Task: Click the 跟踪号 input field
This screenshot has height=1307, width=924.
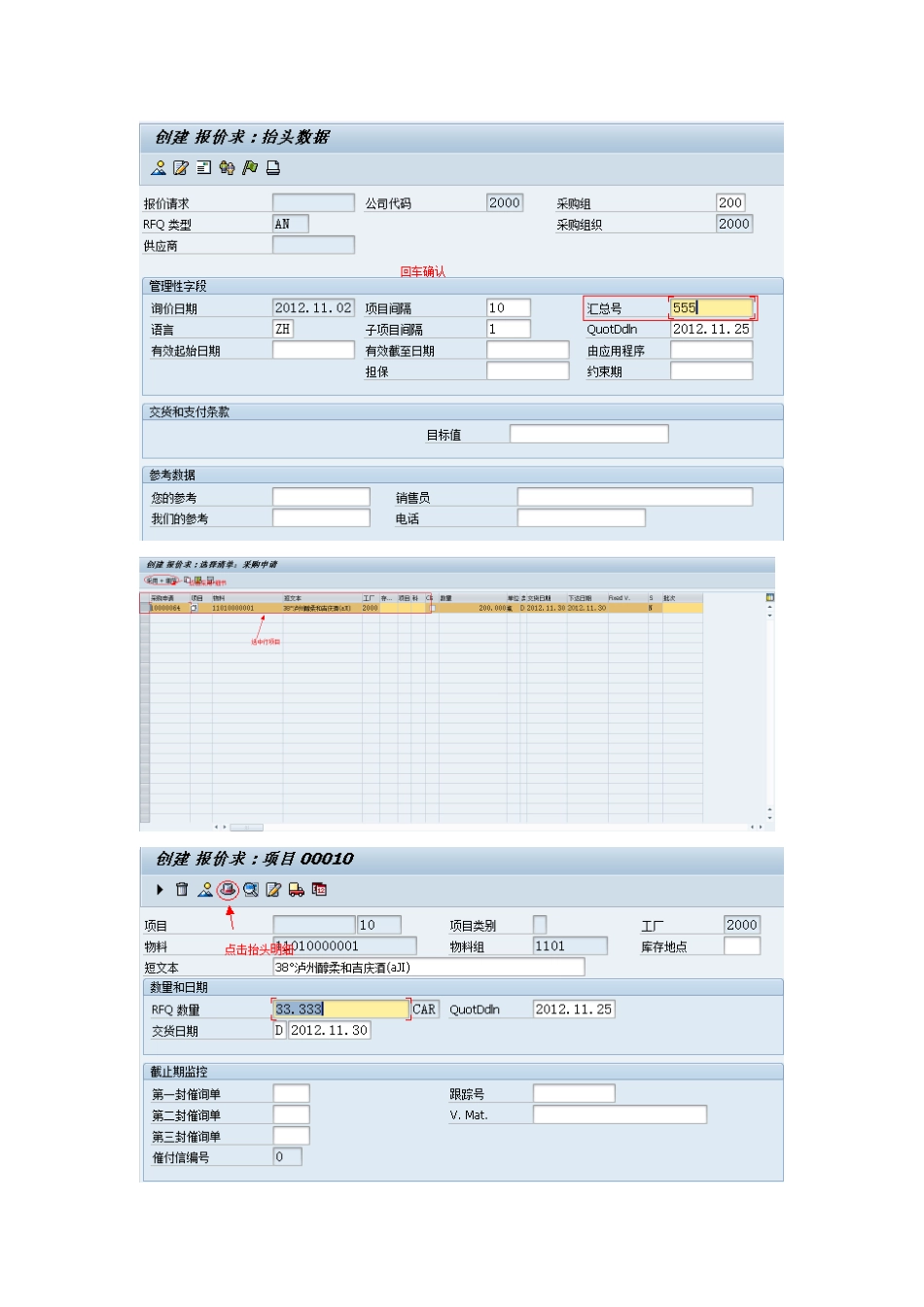Action: click(574, 1094)
